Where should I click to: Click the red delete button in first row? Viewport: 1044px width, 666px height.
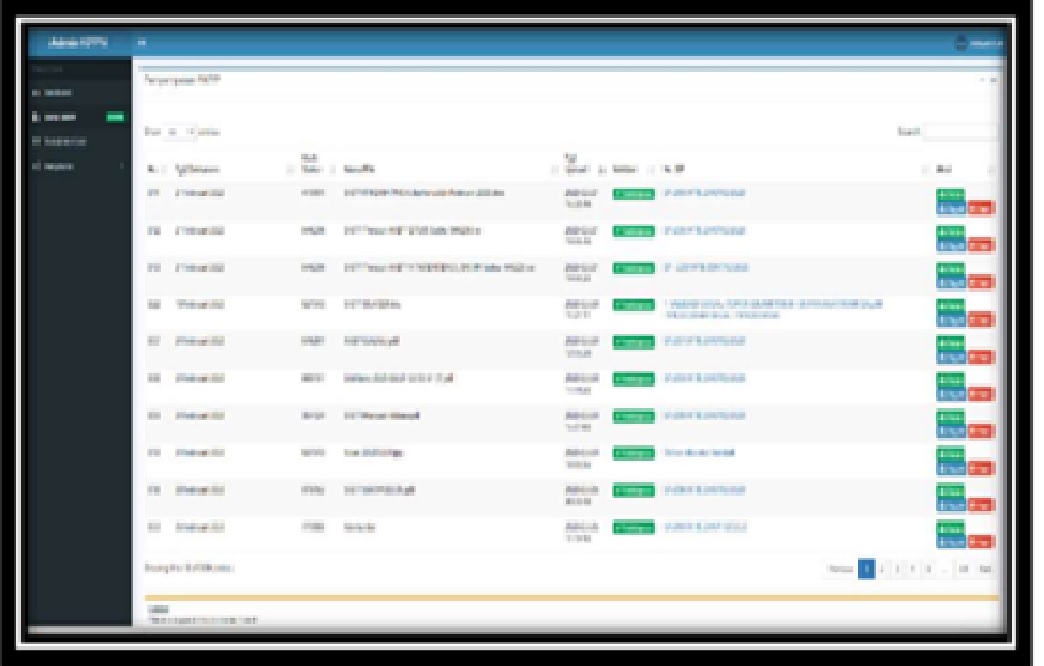tap(981, 208)
